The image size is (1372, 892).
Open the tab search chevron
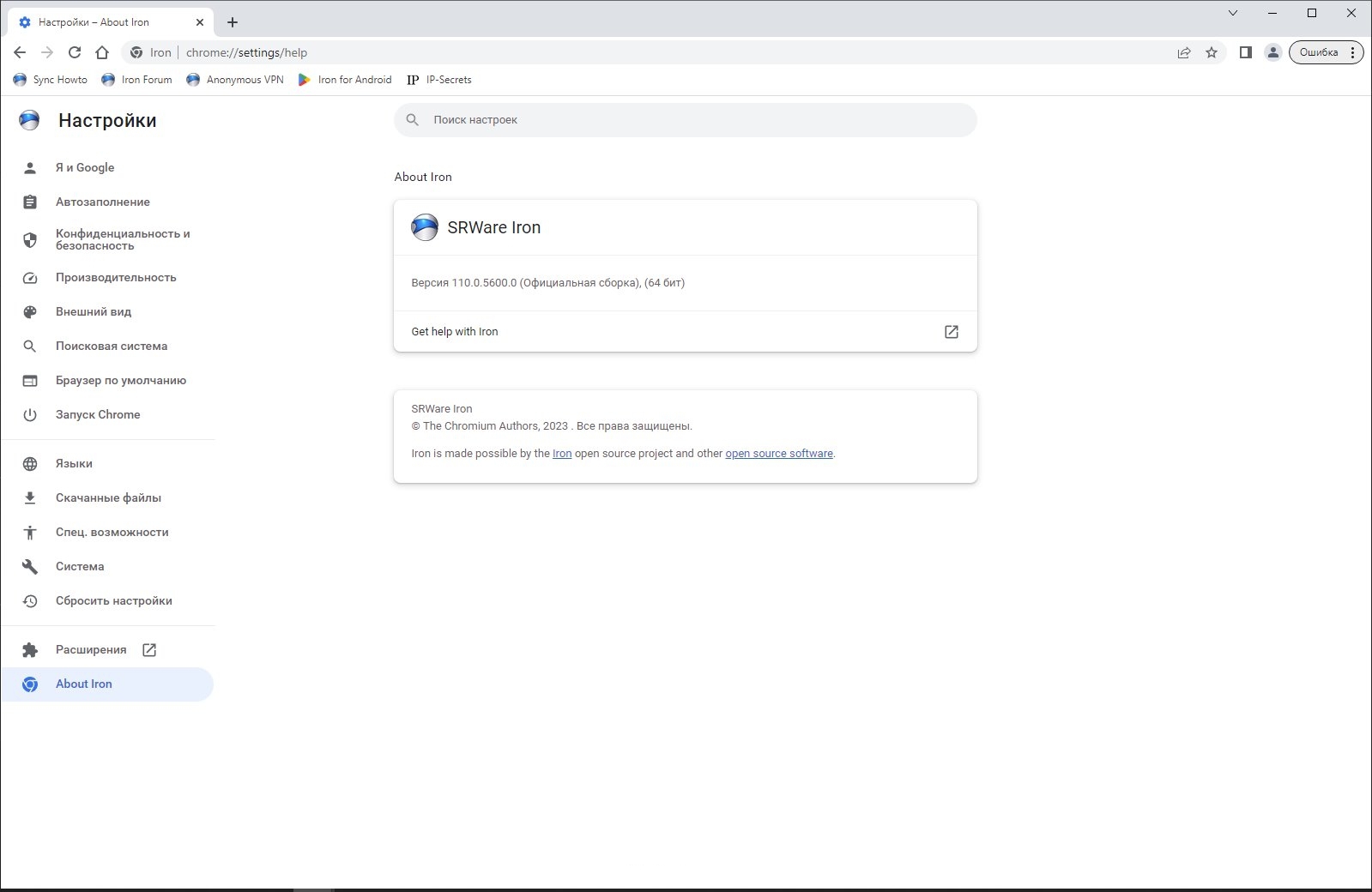1233,13
